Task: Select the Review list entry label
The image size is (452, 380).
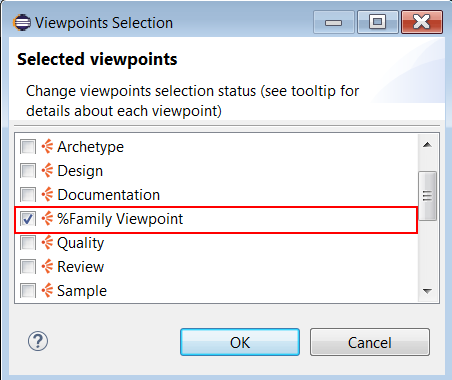Action: (81, 267)
